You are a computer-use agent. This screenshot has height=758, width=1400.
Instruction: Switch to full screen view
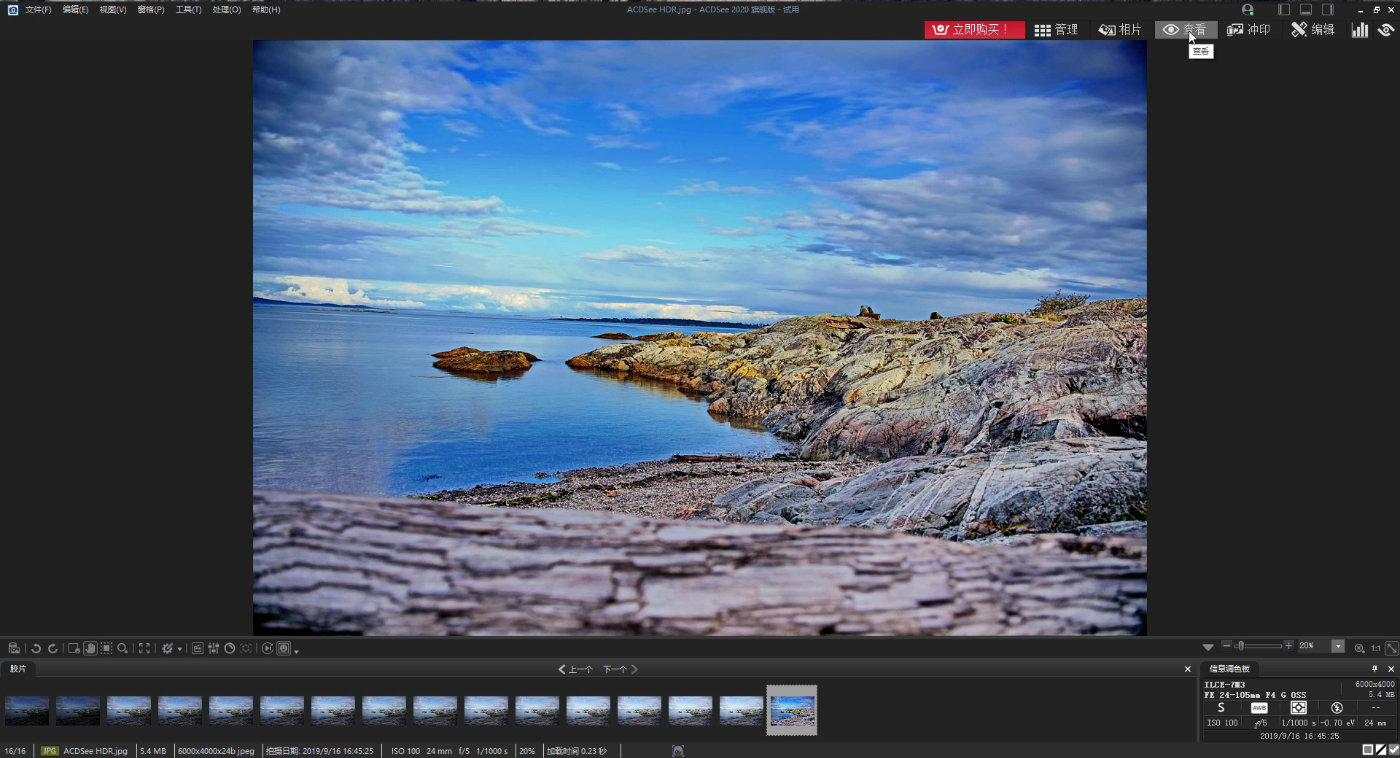pyautogui.click(x=144, y=648)
